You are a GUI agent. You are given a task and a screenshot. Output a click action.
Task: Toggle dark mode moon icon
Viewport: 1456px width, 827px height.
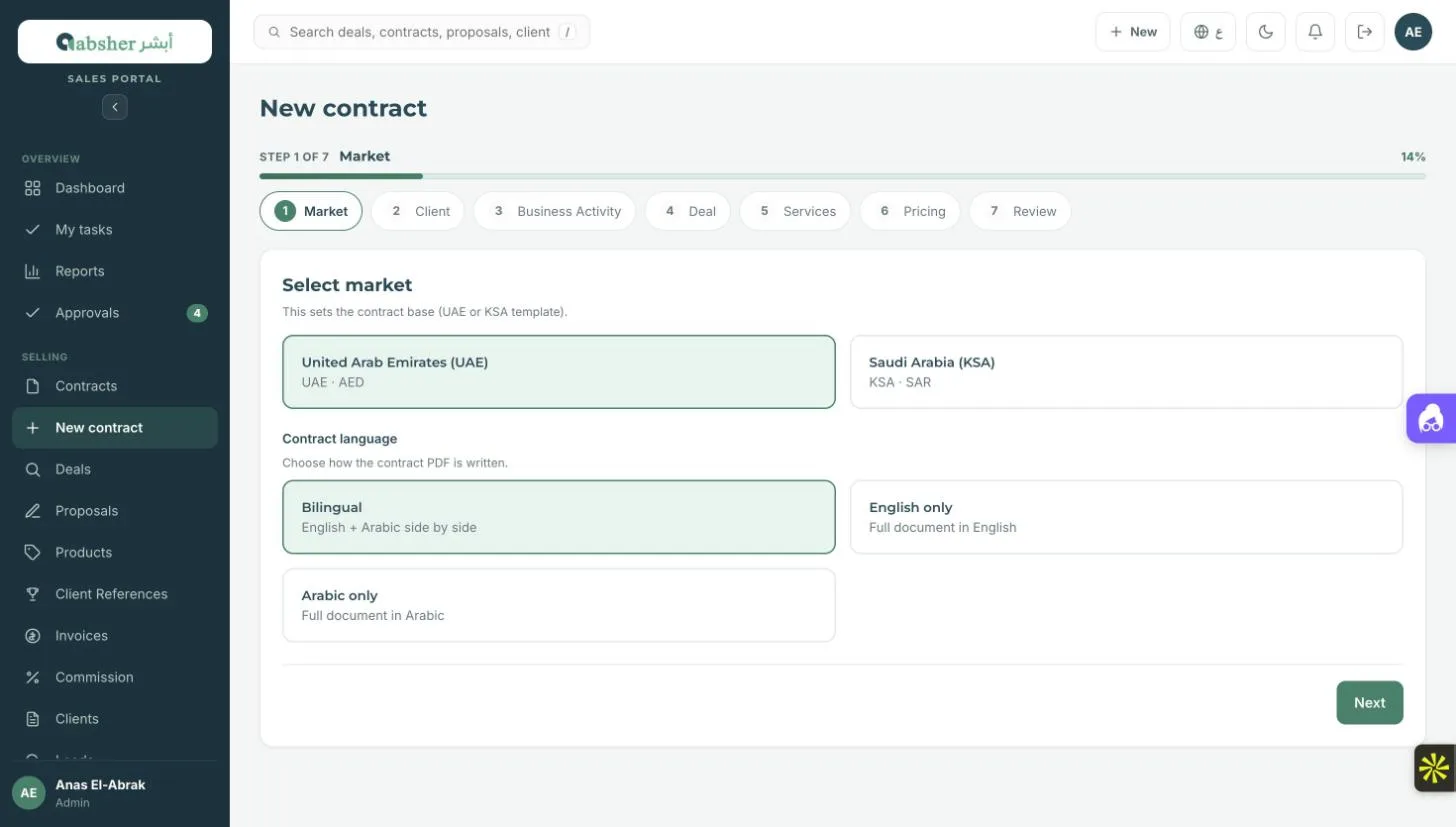[1265, 32]
